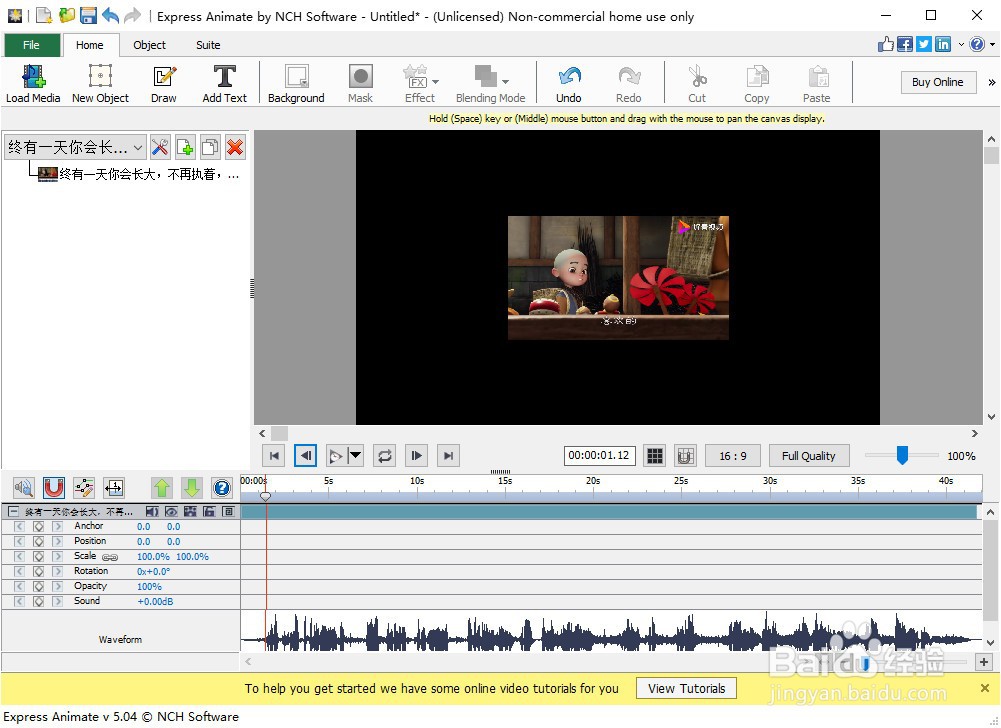Select the video layer in the object tree

click(139, 174)
